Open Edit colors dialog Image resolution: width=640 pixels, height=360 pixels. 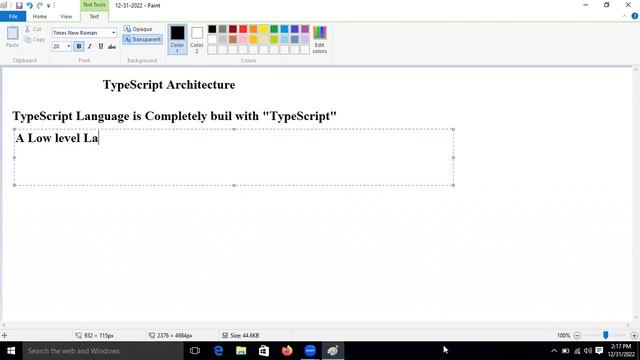(320, 39)
